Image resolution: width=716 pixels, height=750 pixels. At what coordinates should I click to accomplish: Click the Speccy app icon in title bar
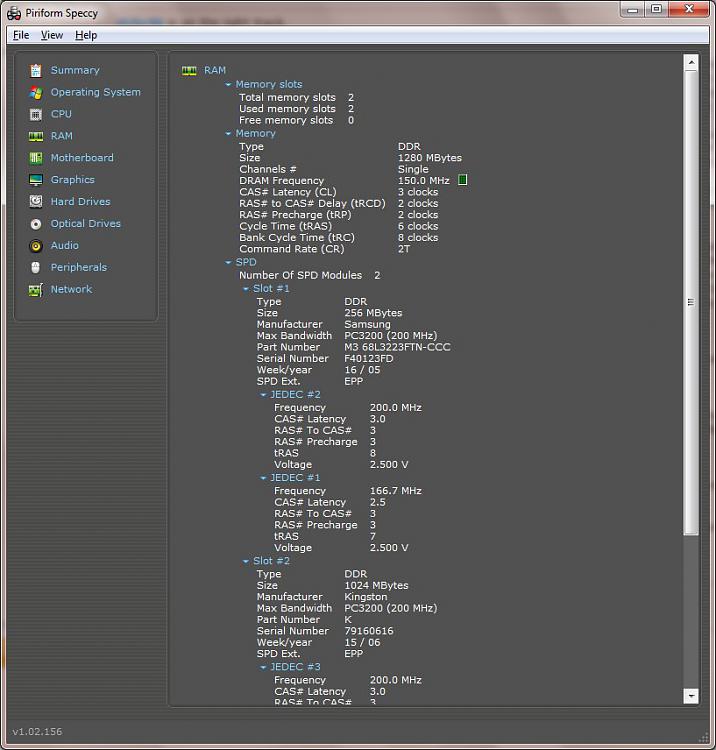(14, 13)
